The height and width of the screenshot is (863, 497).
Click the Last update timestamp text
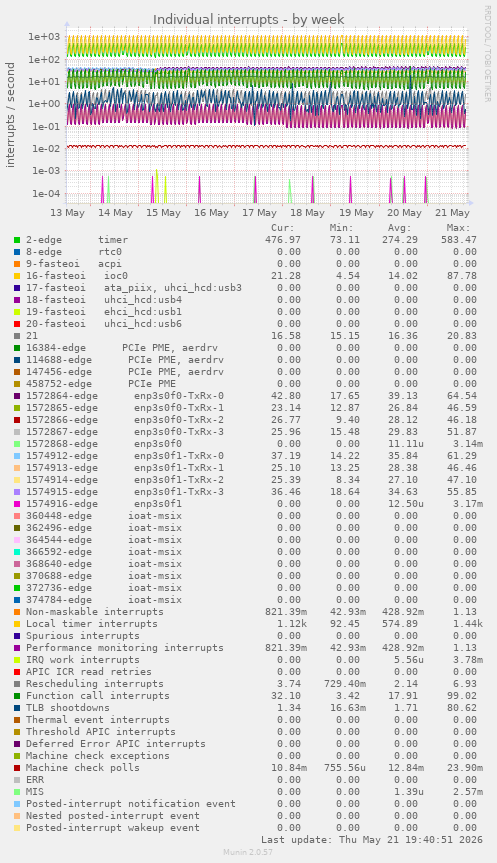372,840
